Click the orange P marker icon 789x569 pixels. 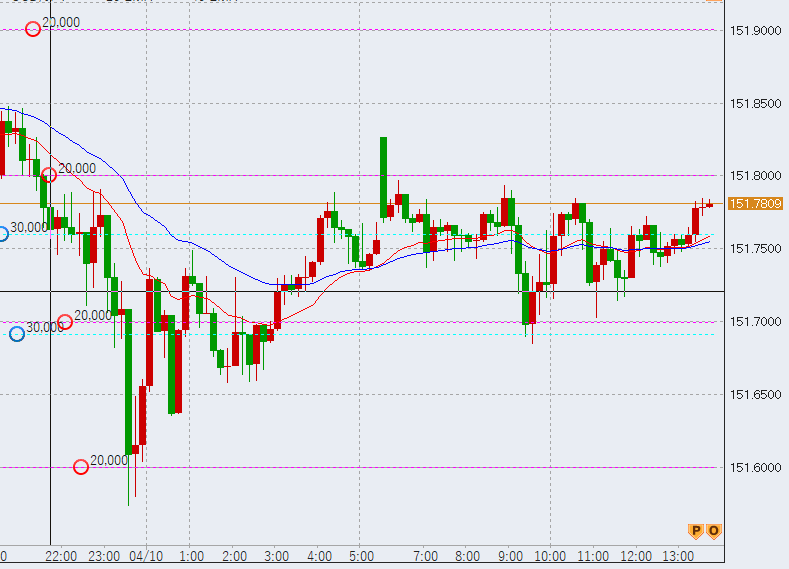tap(695, 530)
